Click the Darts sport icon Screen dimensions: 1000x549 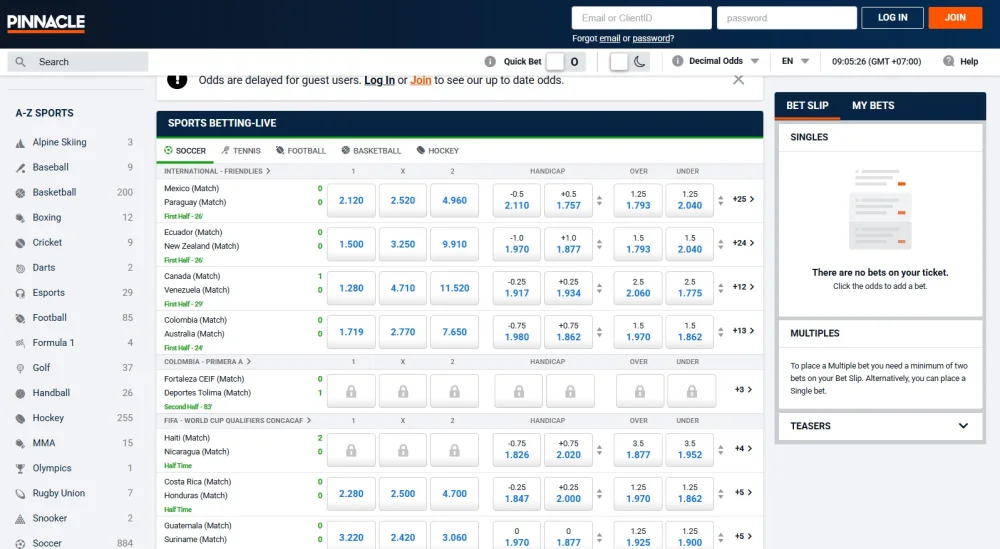click(20, 268)
